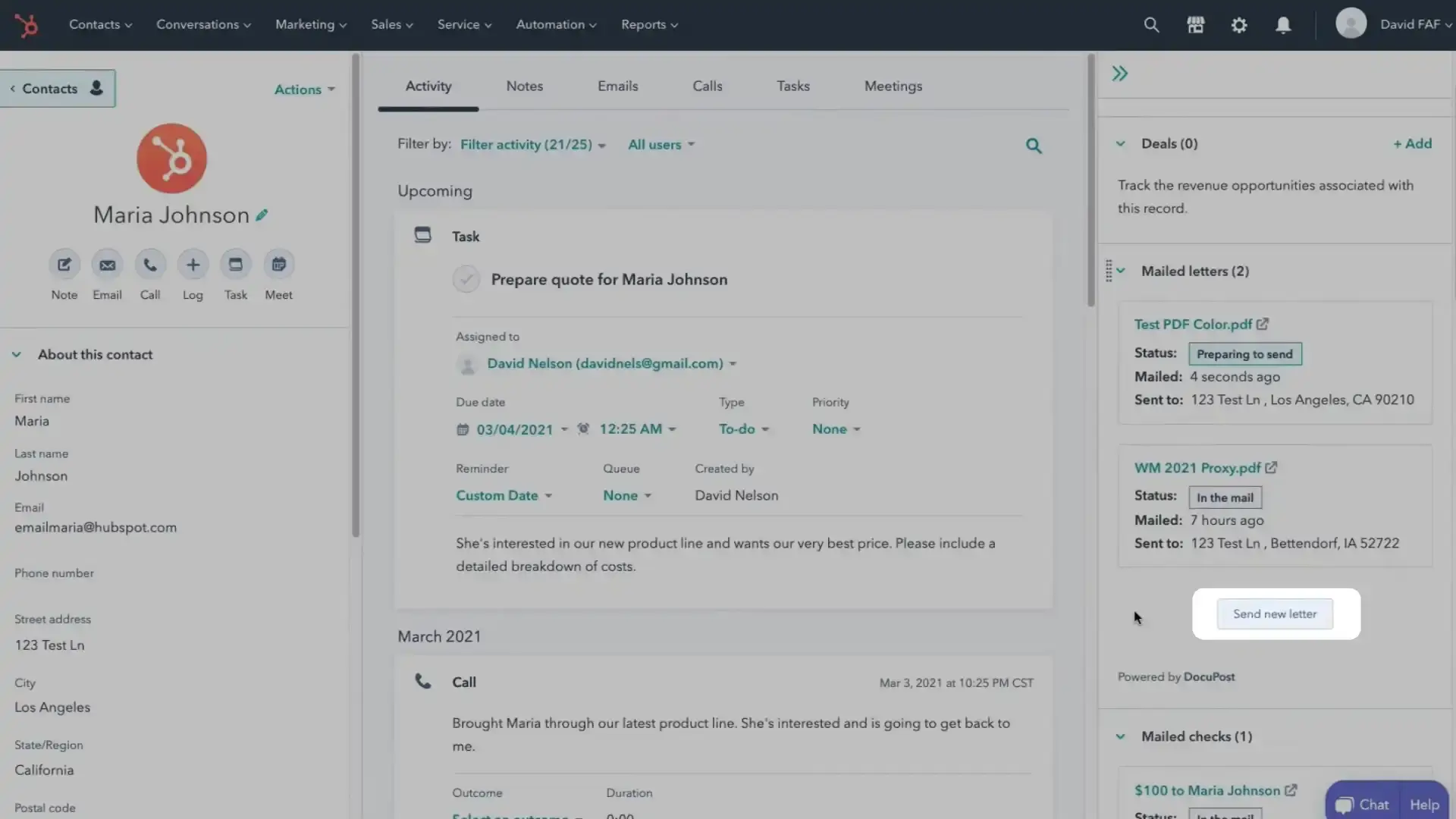The height and width of the screenshot is (819, 1456).
Task: Collapse the right sidebar with double arrows
Action: (x=1120, y=74)
